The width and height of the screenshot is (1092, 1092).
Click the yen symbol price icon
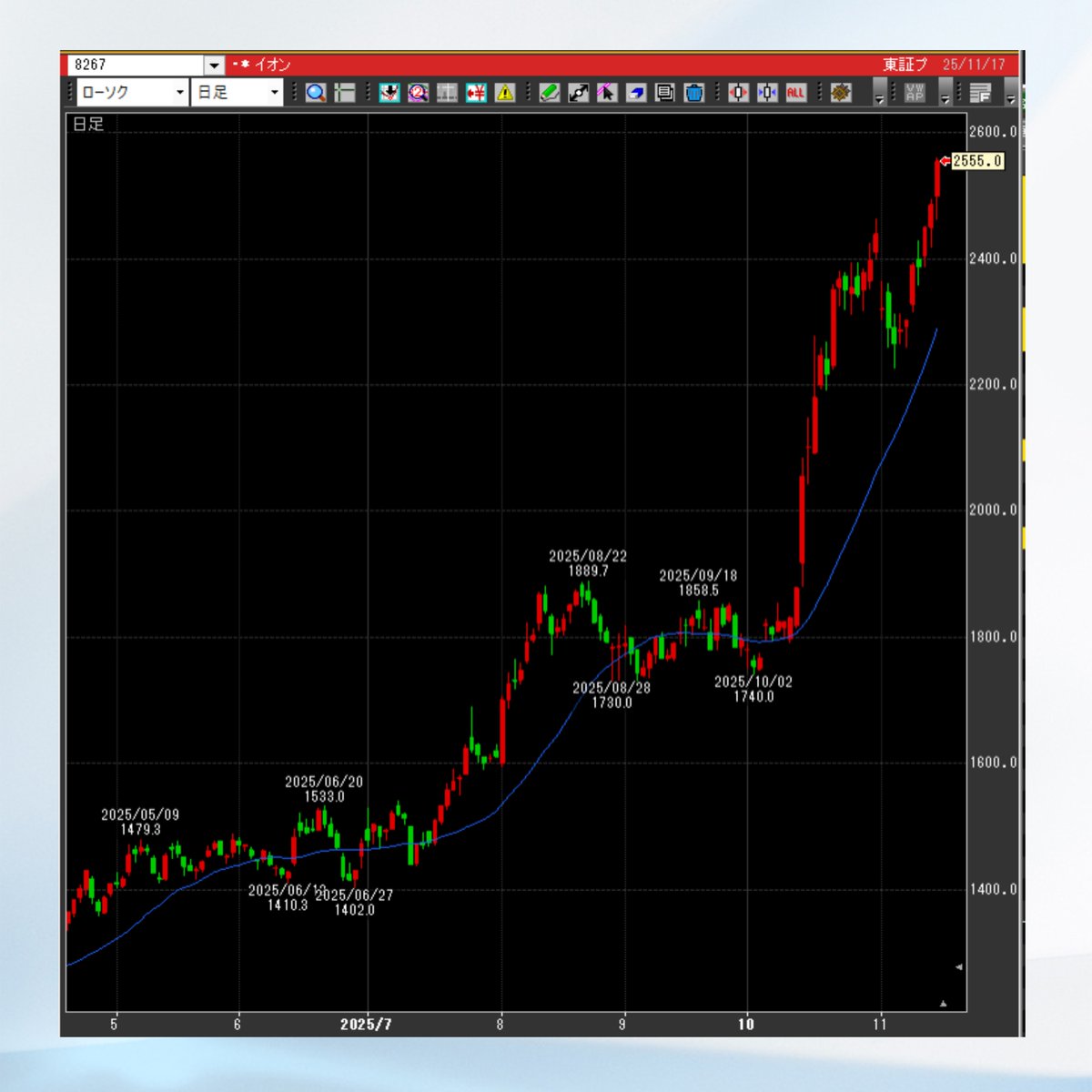(476, 92)
